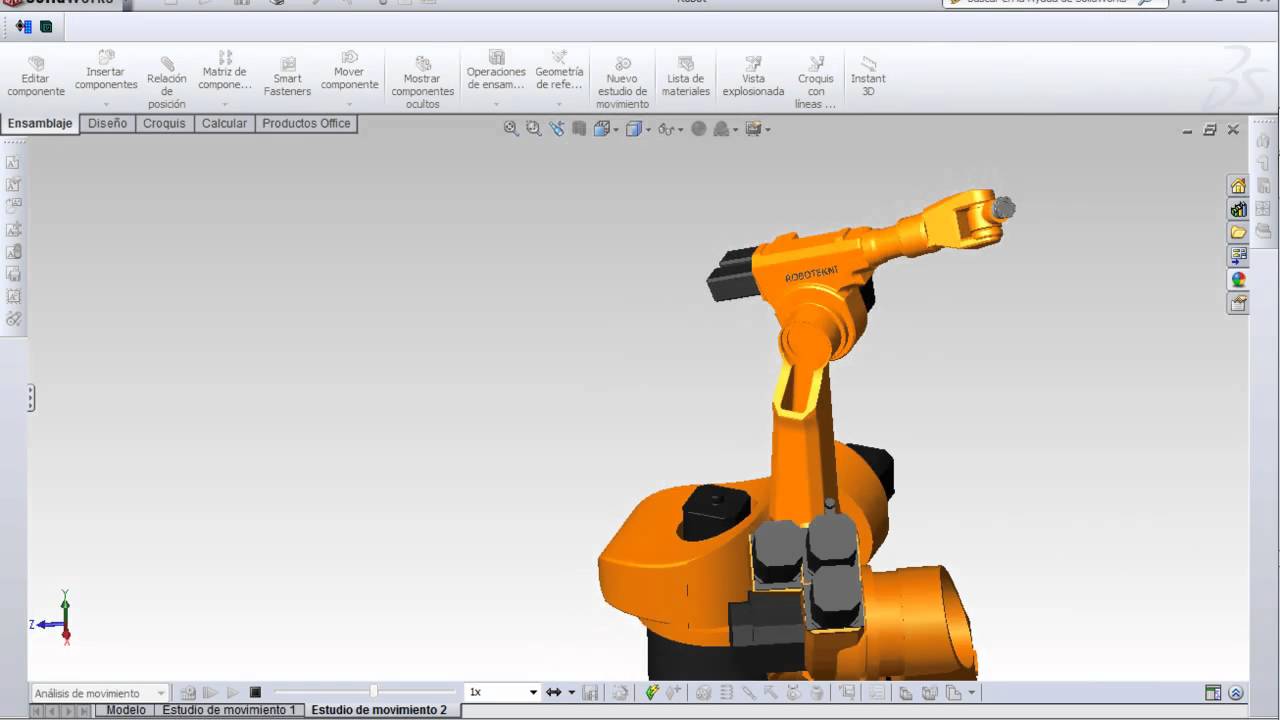Image resolution: width=1280 pixels, height=720 pixels.
Task: Select Matriz de componentes tool
Action: (x=225, y=71)
